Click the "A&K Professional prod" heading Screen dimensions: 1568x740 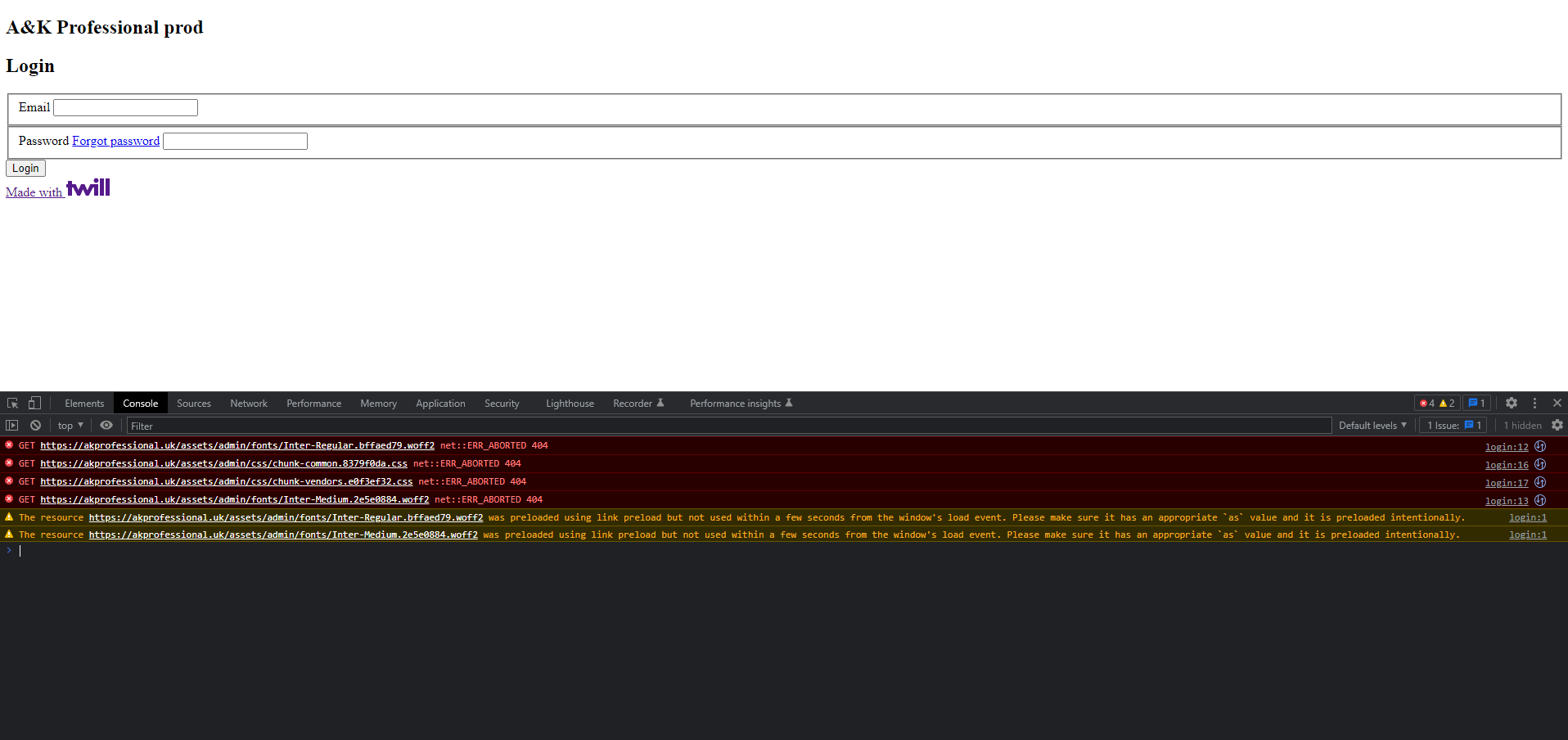click(105, 28)
